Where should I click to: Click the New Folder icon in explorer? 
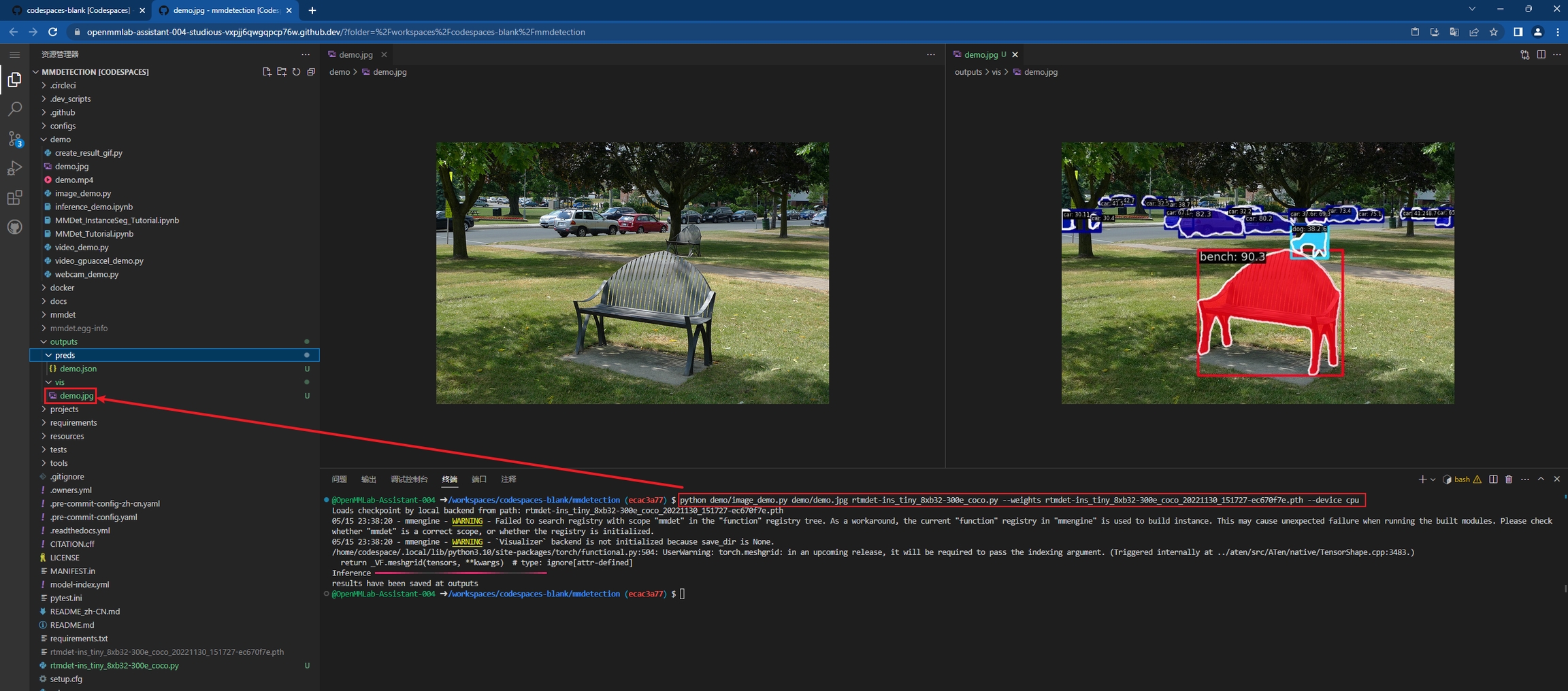click(x=282, y=72)
